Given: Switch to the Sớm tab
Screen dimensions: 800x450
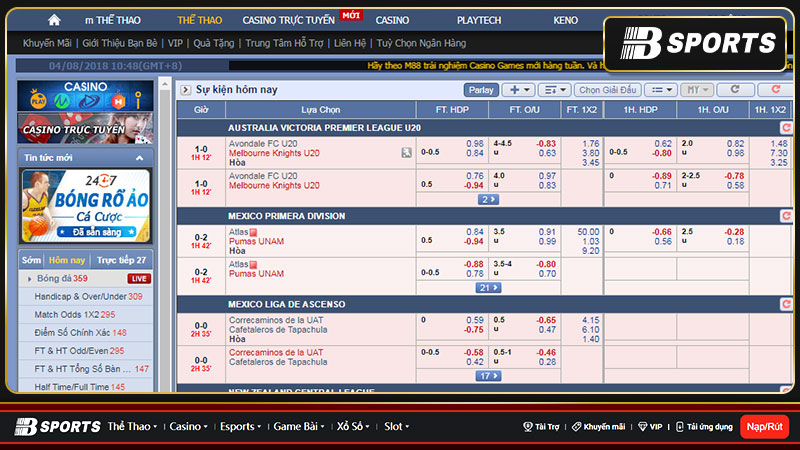Looking at the screenshot, I should coord(31,260).
